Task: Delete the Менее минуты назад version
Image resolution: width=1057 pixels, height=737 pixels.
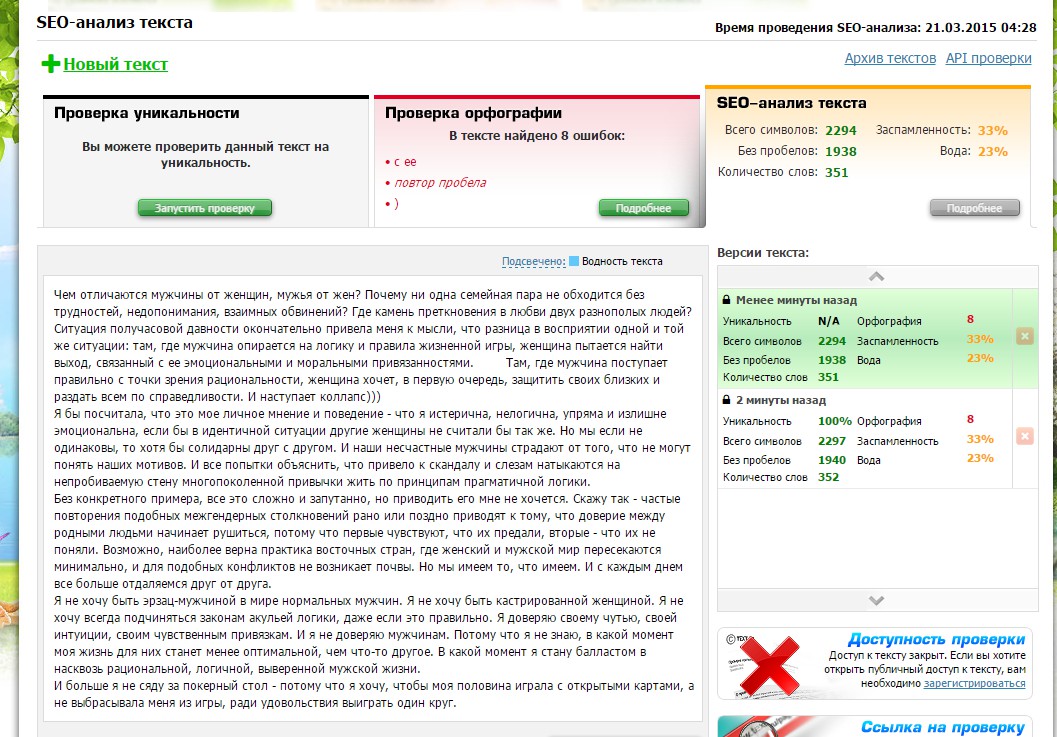Action: click(1025, 336)
